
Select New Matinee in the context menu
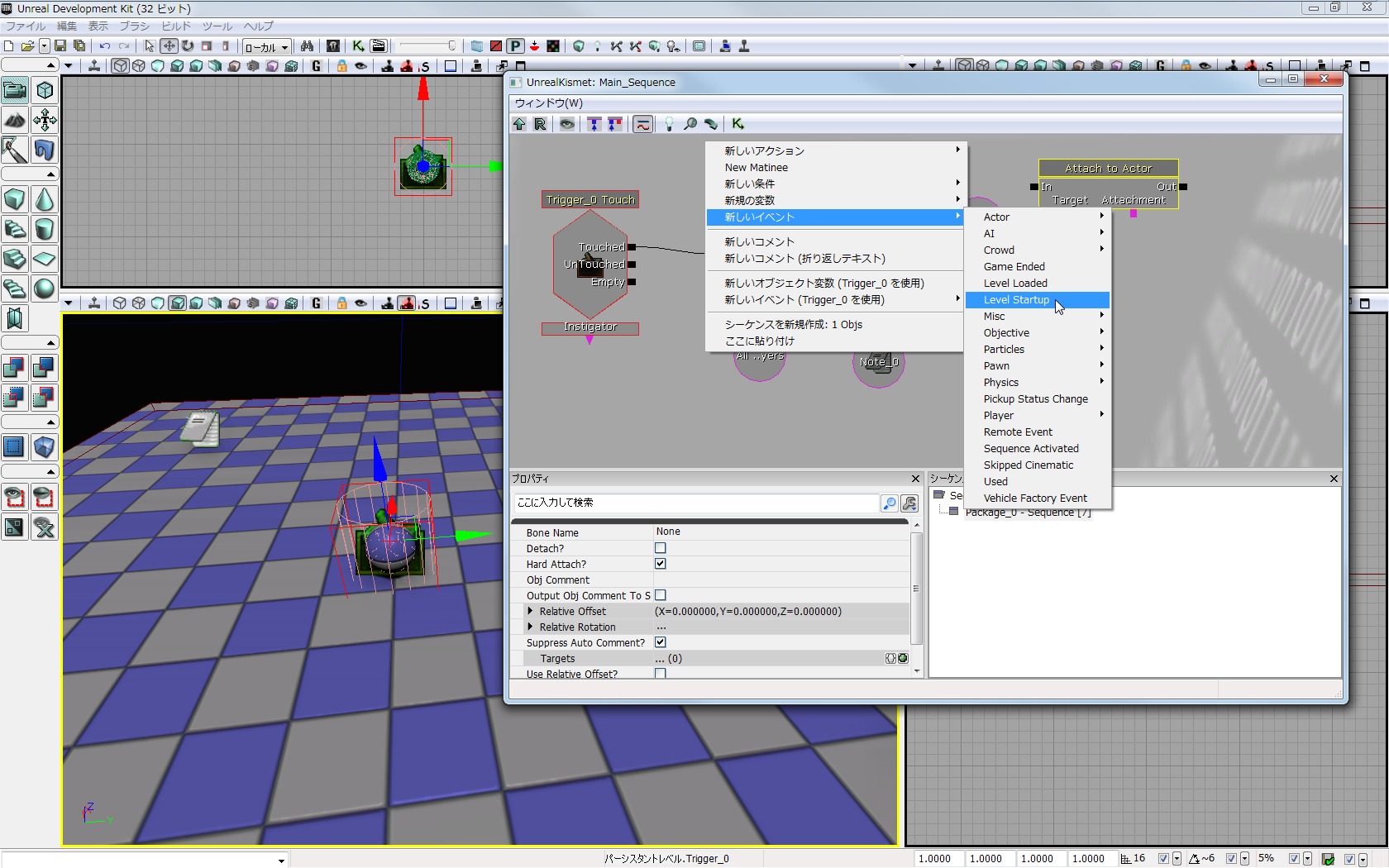[x=756, y=167]
